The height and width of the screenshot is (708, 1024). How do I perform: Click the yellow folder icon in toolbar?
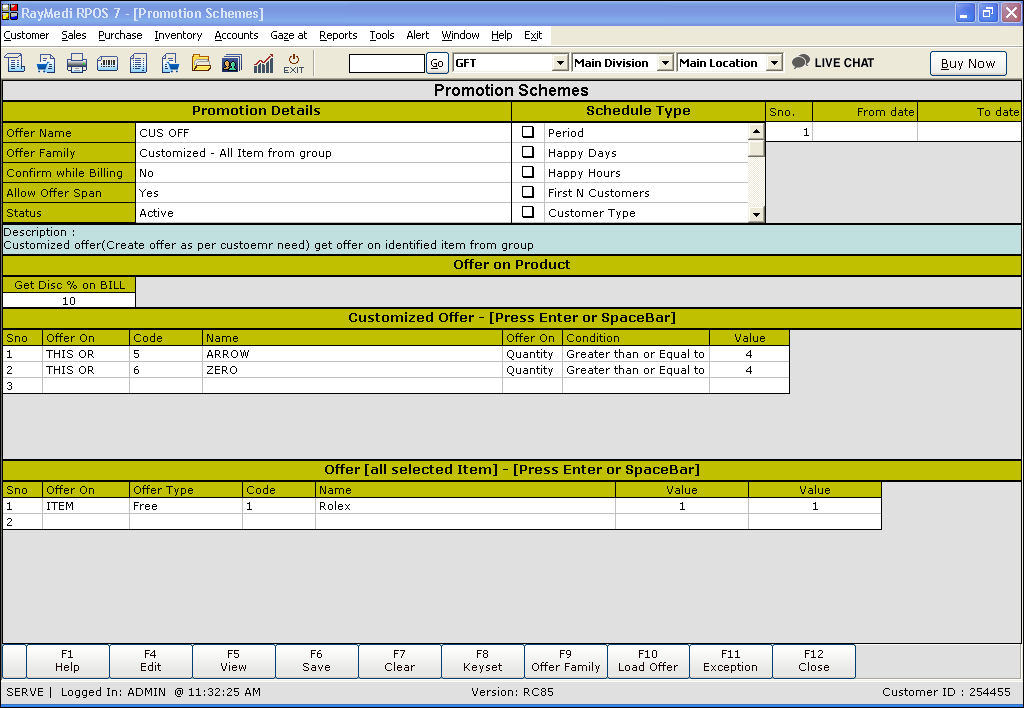[201, 64]
